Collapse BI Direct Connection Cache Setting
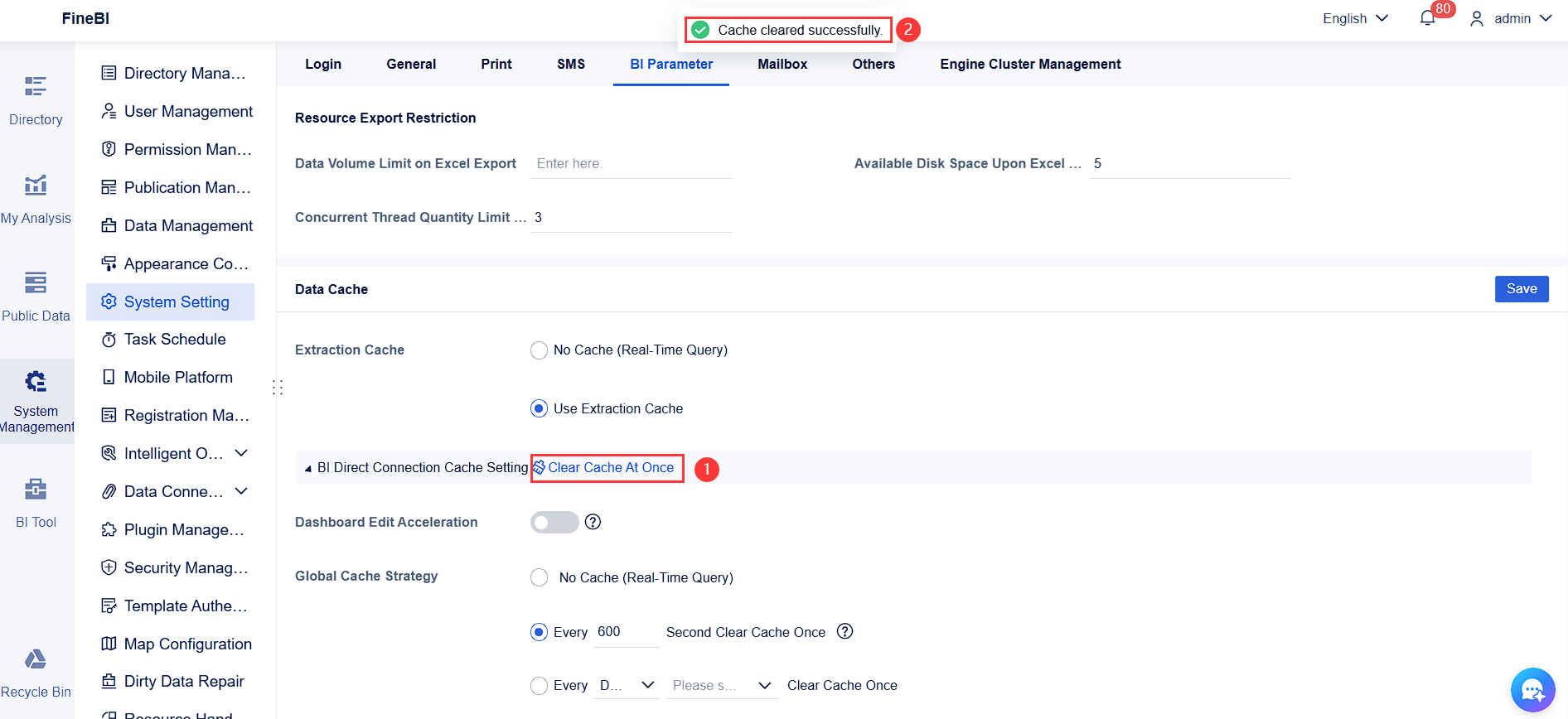Viewport: 1568px width, 719px height. pos(308,468)
